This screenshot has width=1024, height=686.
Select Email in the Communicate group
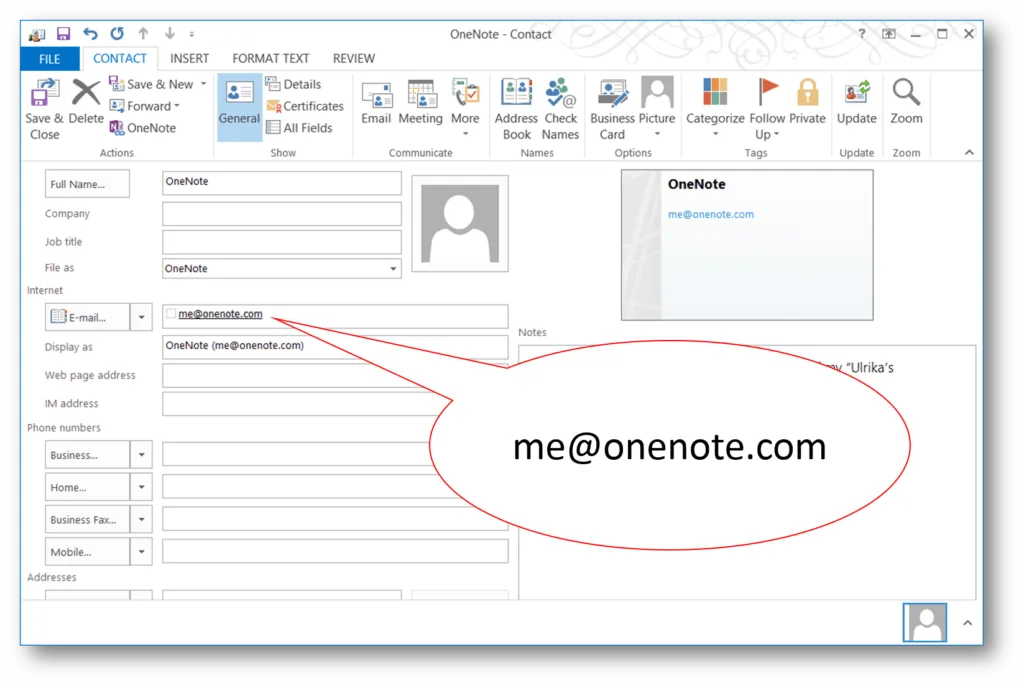tap(376, 105)
